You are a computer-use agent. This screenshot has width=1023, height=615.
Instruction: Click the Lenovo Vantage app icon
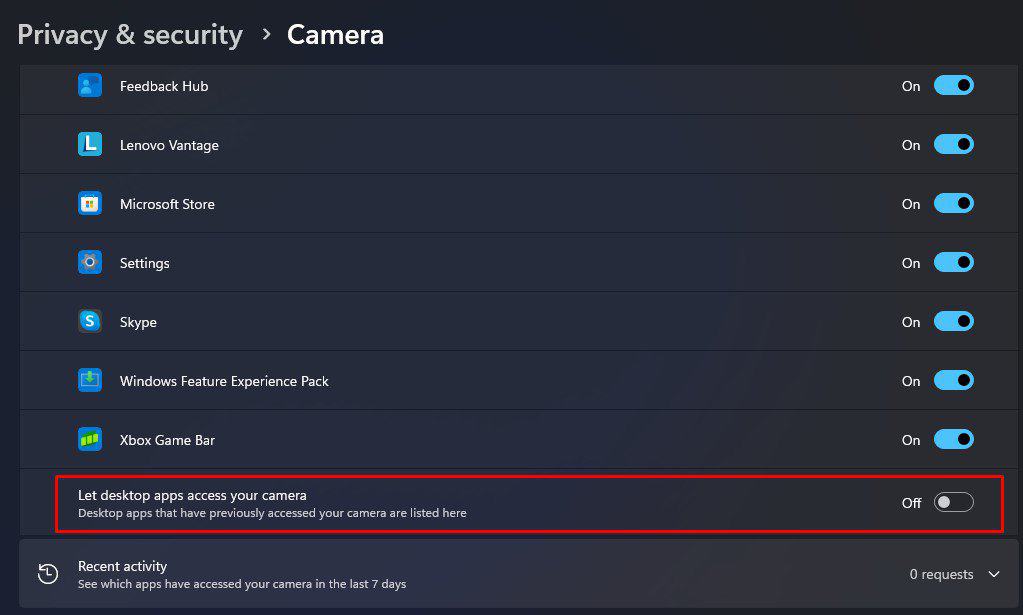click(90, 145)
